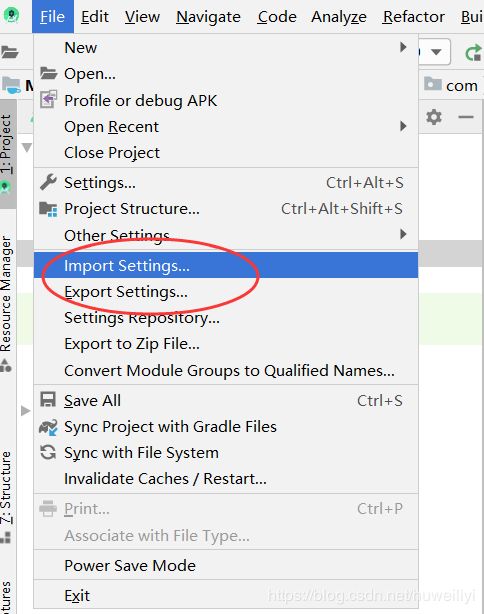Click the Open folder icon in File menu
This screenshot has width=484, height=614.
tap(49, 73)
